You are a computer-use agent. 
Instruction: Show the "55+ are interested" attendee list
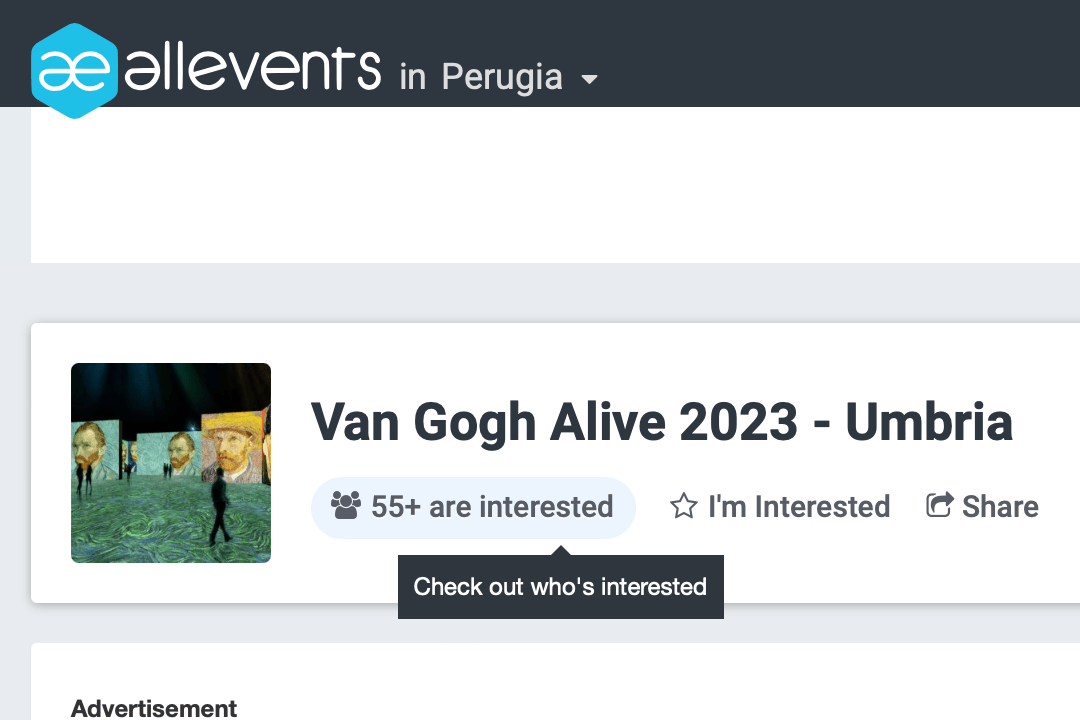491,507
